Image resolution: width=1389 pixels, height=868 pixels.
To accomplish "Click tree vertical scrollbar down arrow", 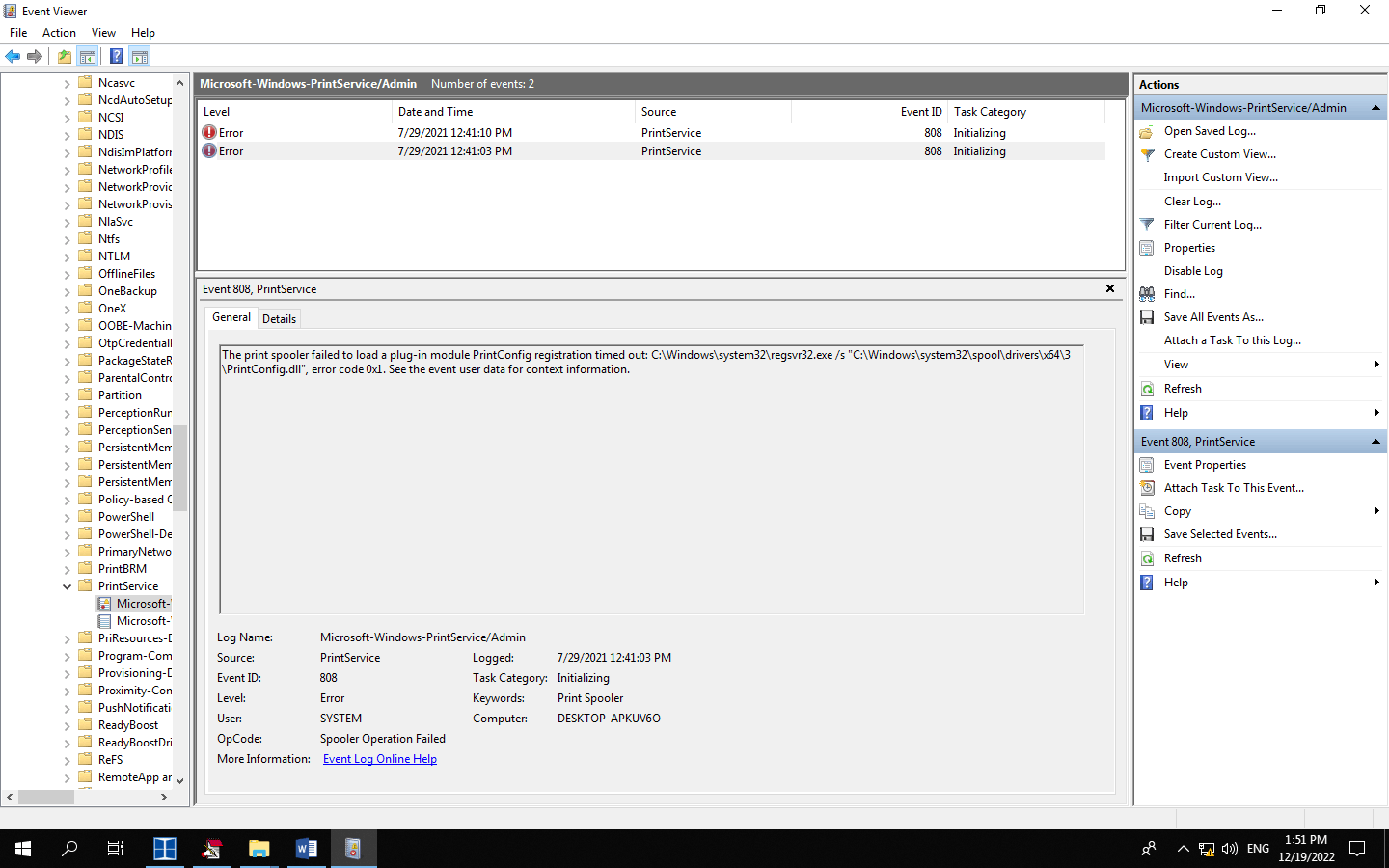I will (x=179, y=780).
